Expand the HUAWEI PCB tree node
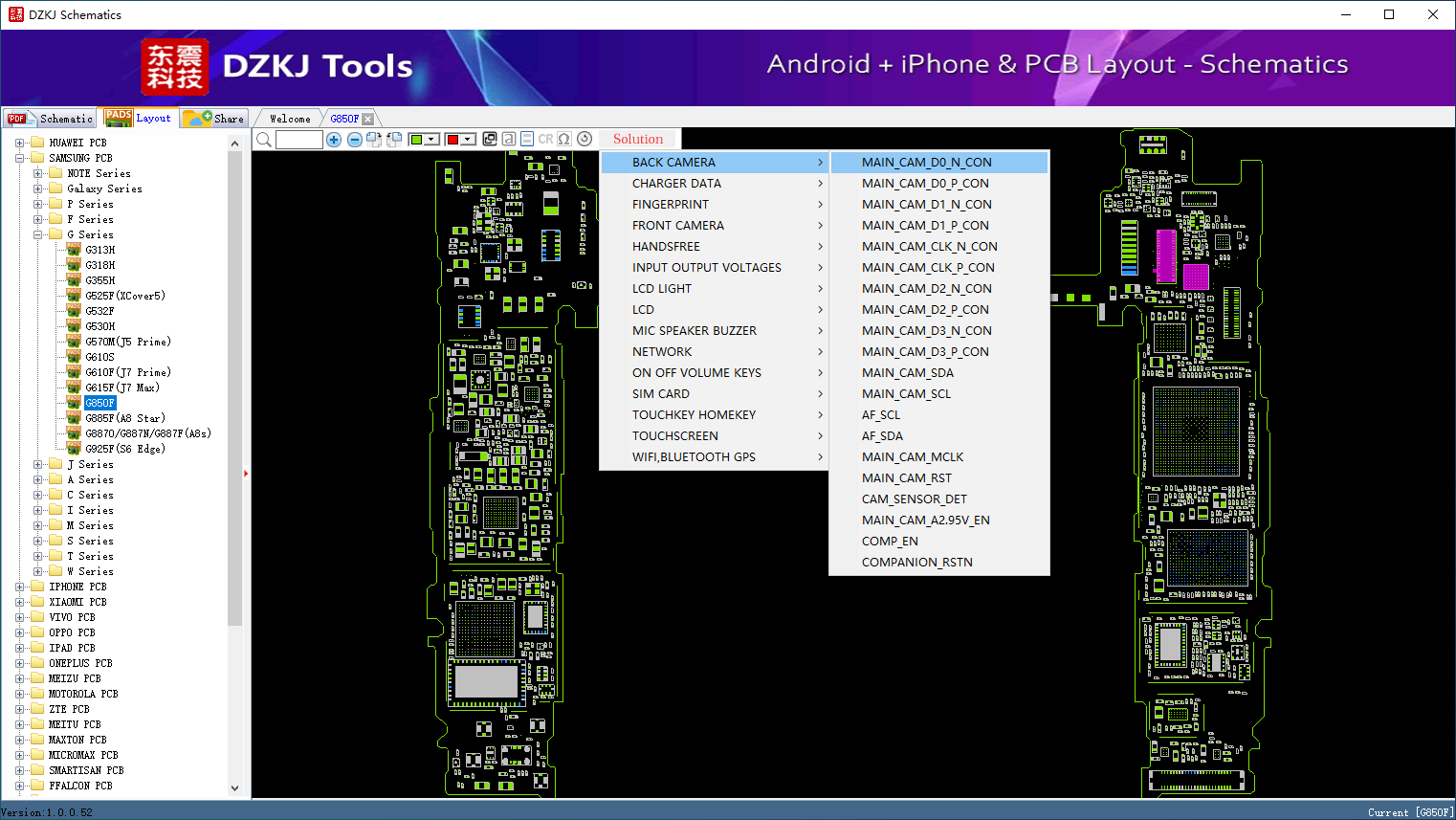Image resolution: width=1456 pixels, height=820 pixels. [20, 143]
